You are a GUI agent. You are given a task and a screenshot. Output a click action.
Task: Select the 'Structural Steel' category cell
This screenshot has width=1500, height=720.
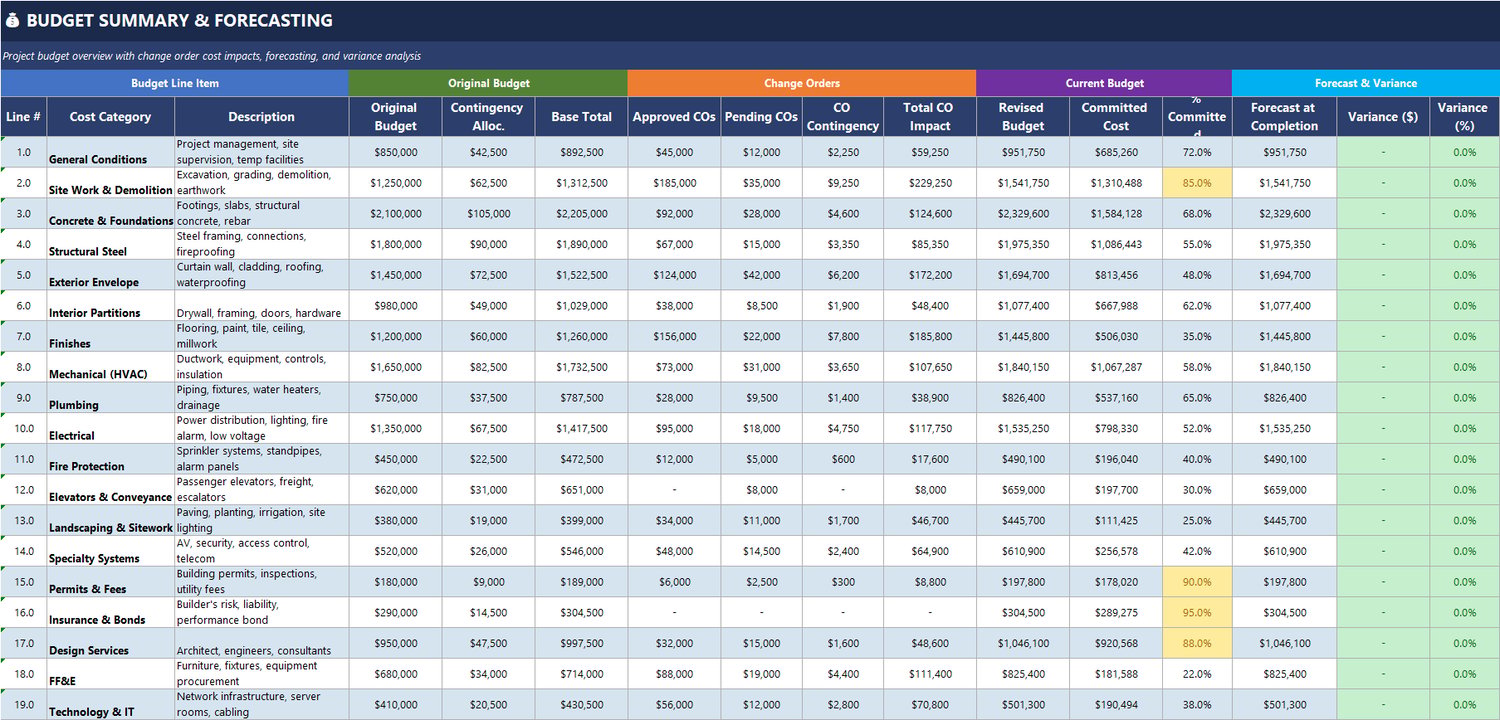pyautogui.click(x=111, y=244)
